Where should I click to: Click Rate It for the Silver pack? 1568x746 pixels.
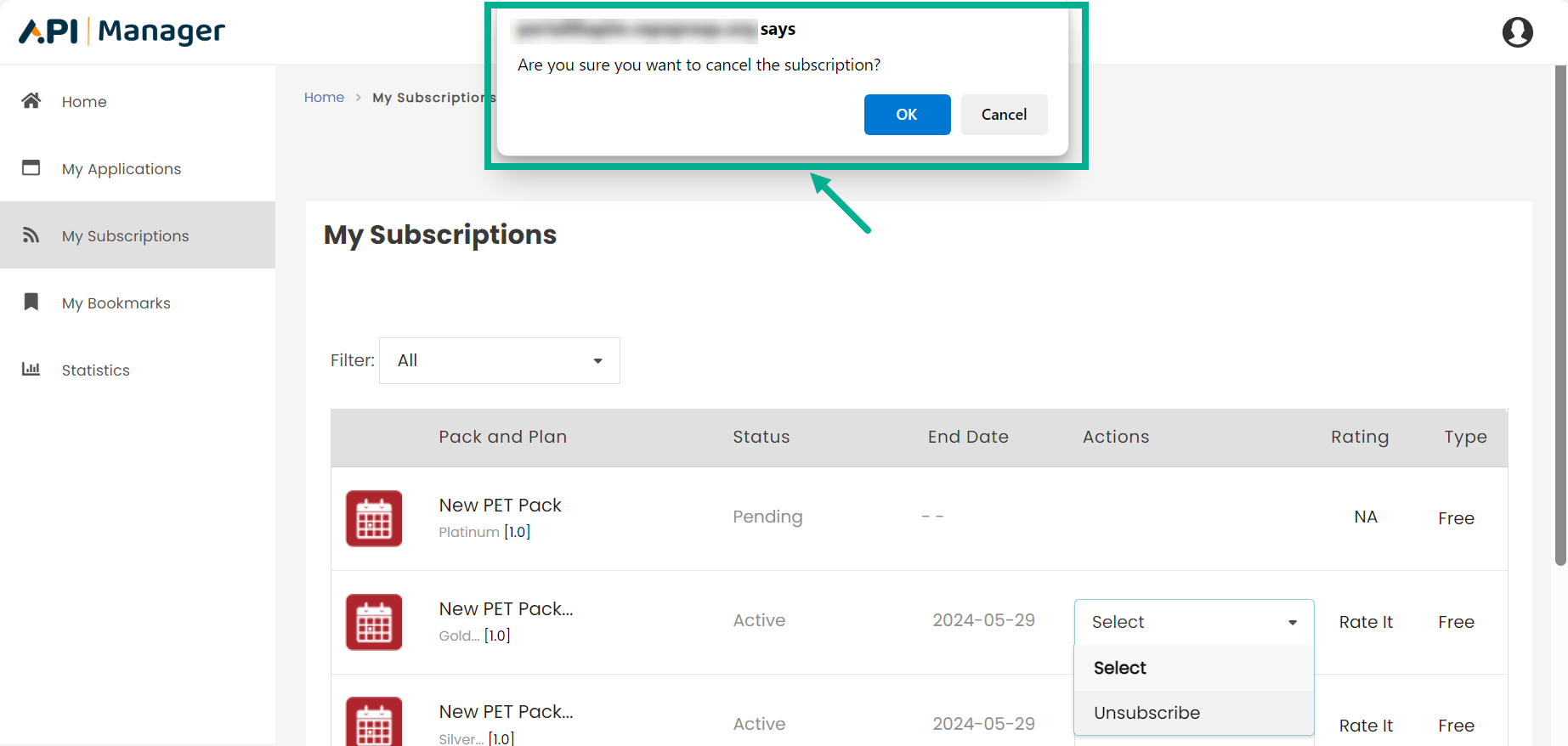1366,726
